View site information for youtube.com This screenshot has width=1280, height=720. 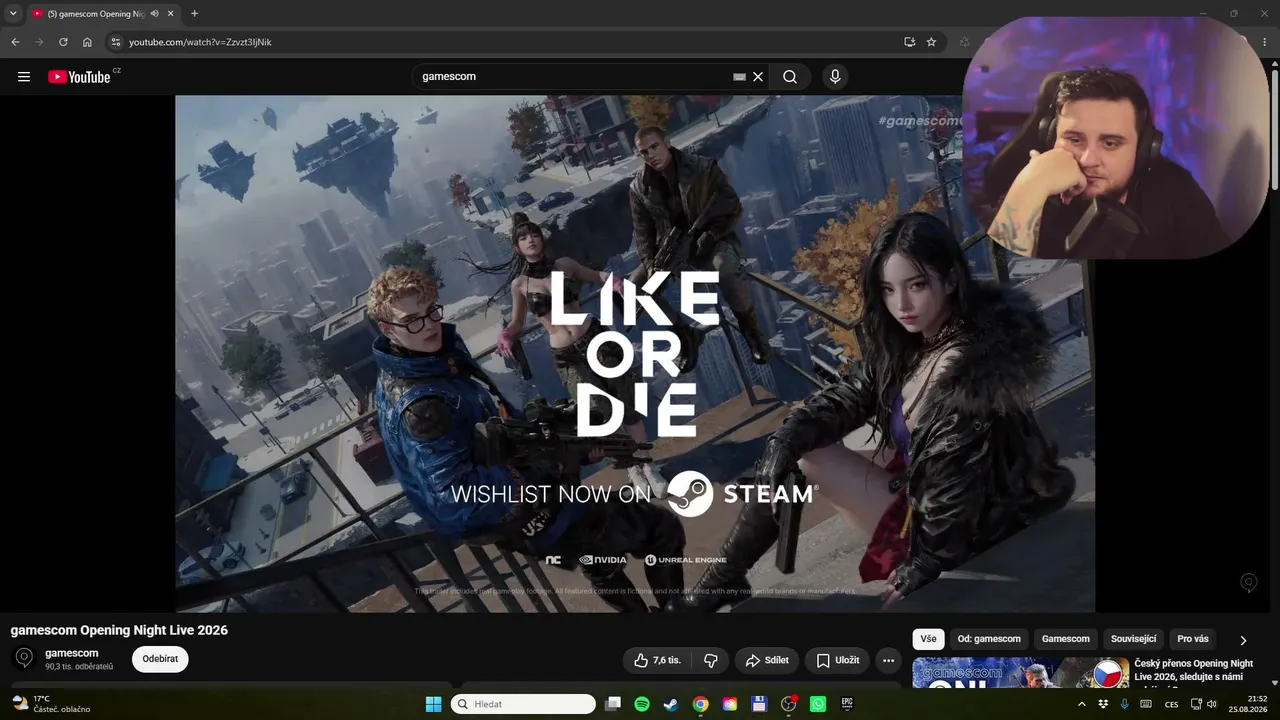tap(115, 42)
